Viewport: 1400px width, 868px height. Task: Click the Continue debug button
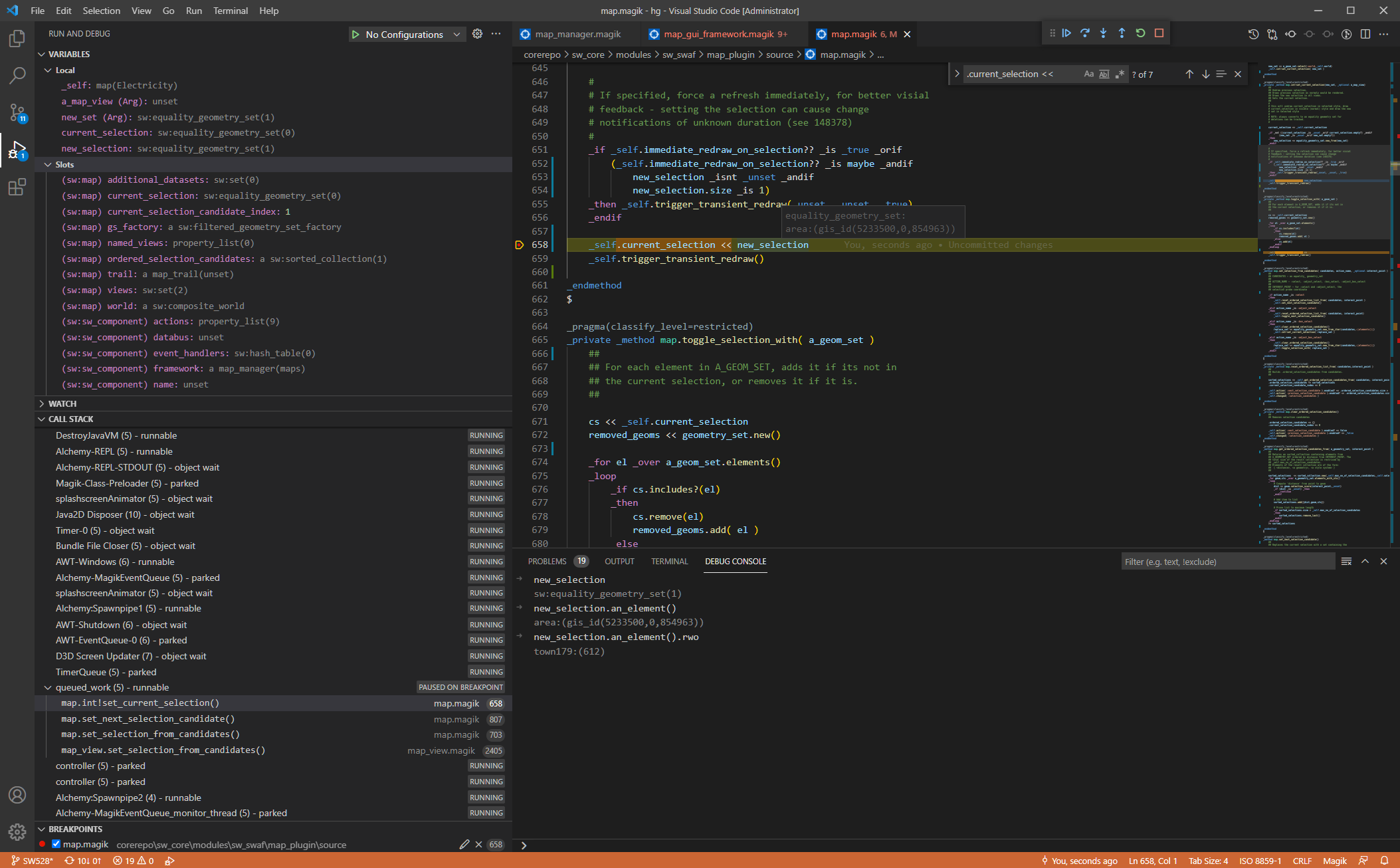pyautogui.click(x=1066, y=33)
